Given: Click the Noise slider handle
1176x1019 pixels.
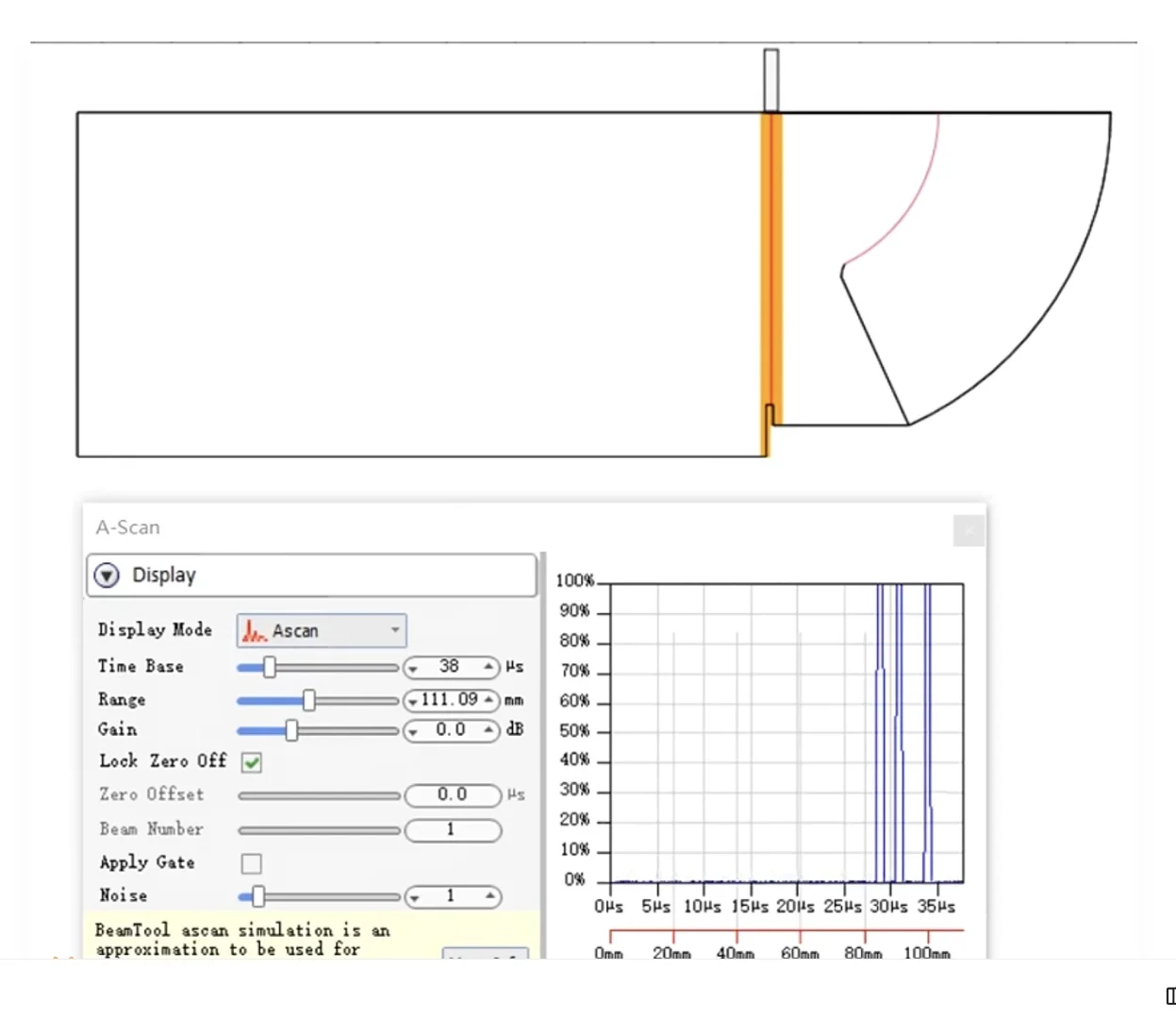Looking at the screenshot, I should click(258, 896).
